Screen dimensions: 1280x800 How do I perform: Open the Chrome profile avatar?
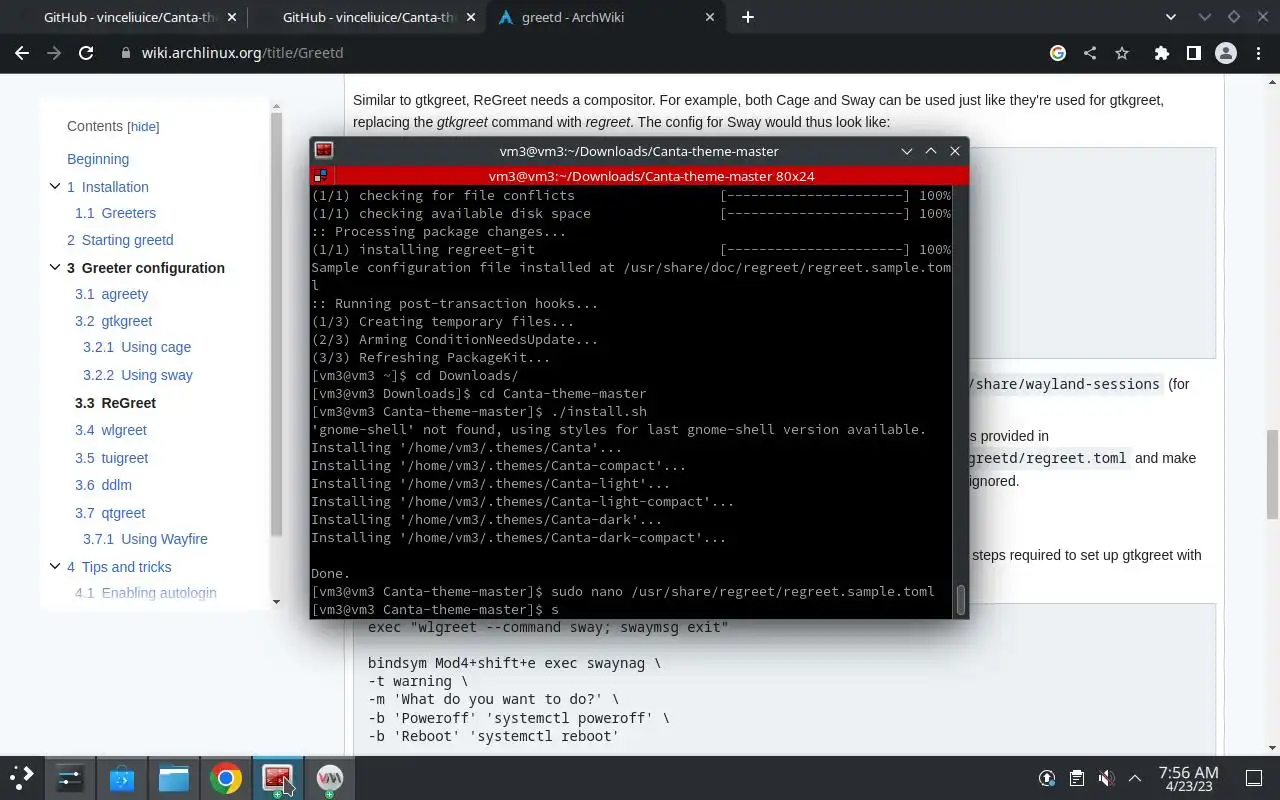pos(1225,53)
